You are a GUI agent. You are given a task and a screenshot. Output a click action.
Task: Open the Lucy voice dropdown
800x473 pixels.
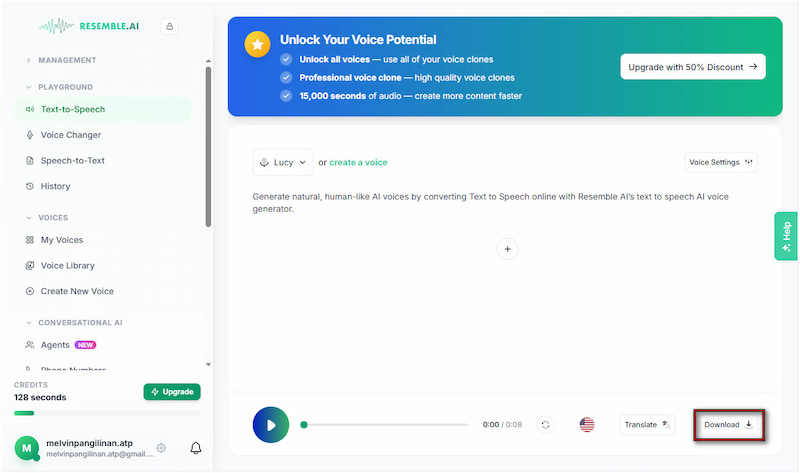pos(283,162)
